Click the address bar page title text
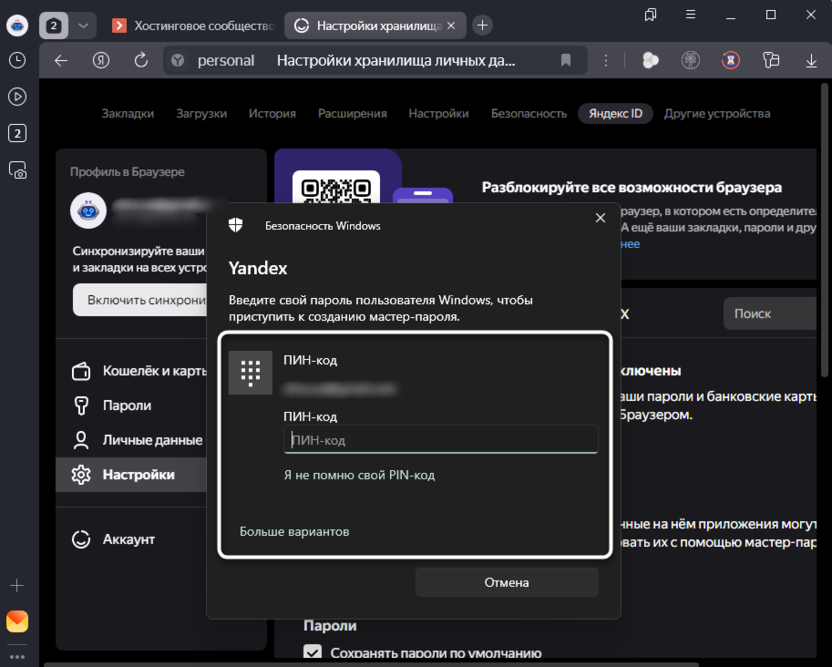Screen dimensions: 832x667 click(396, 60)
